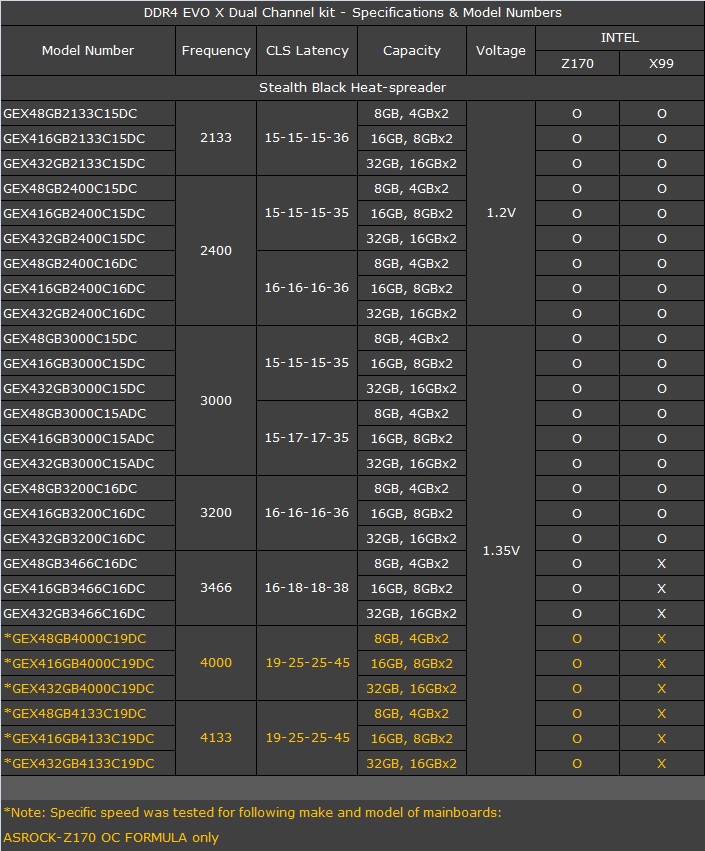The width and height of the screenshot is (705, 851).
Task: Select the yellow *GEX48GB4000C19DC model
Action: 75,639
